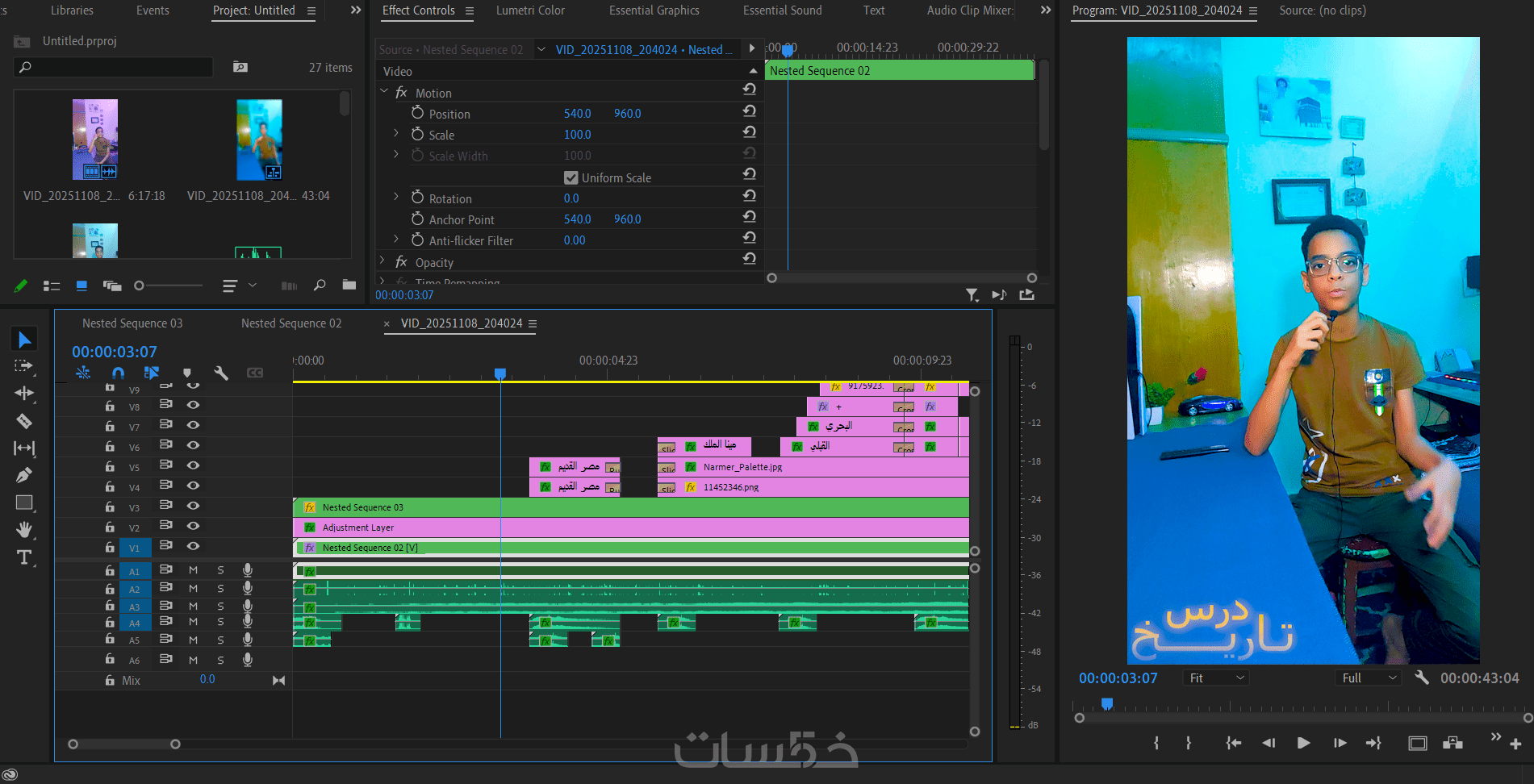Viewport: 1534px width, 784px height.
Task: Switch Project panel to List view
Action: 52,286
